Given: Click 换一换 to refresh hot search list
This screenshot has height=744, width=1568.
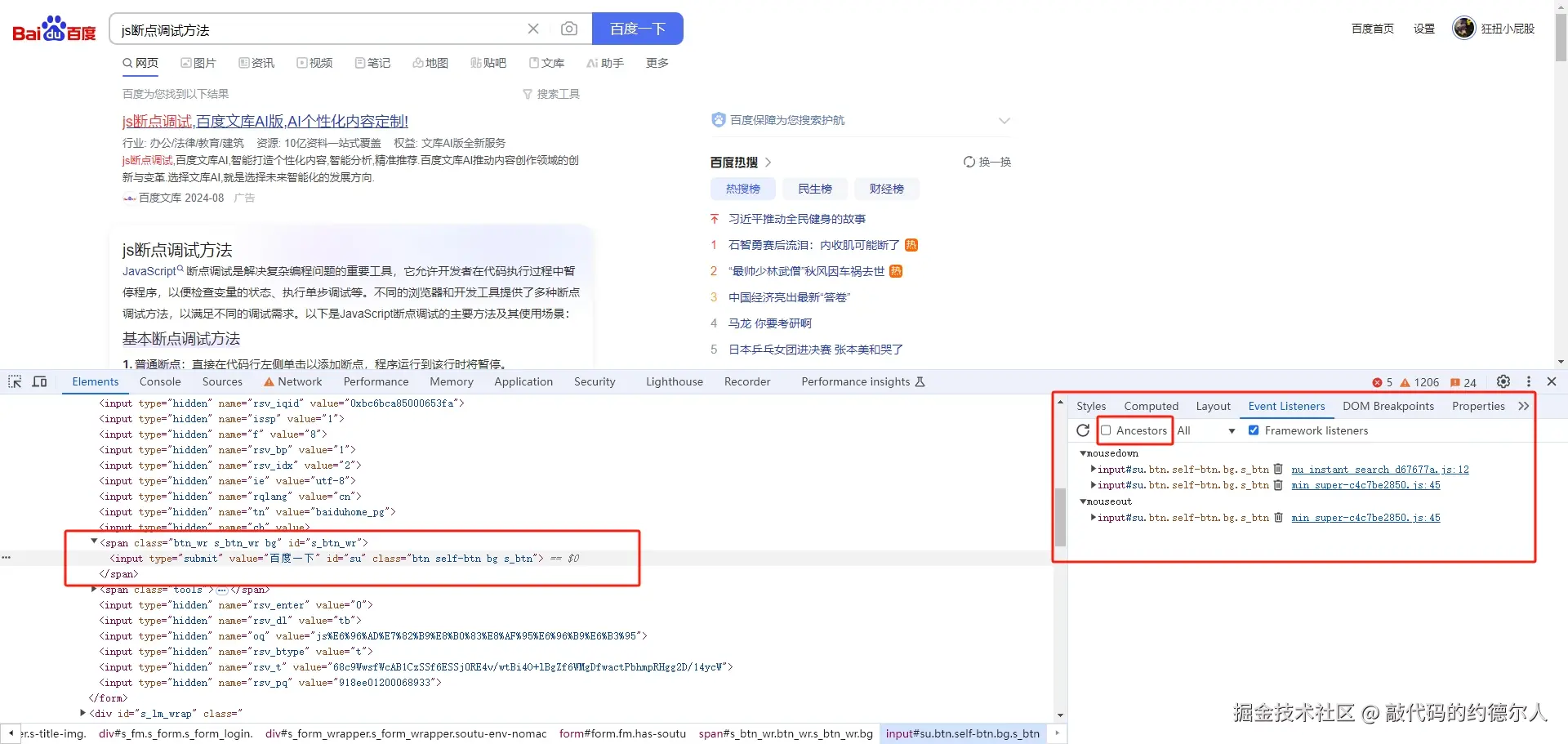Looking at the screenshot, I should pyautogui.click(x=987, y=162).
